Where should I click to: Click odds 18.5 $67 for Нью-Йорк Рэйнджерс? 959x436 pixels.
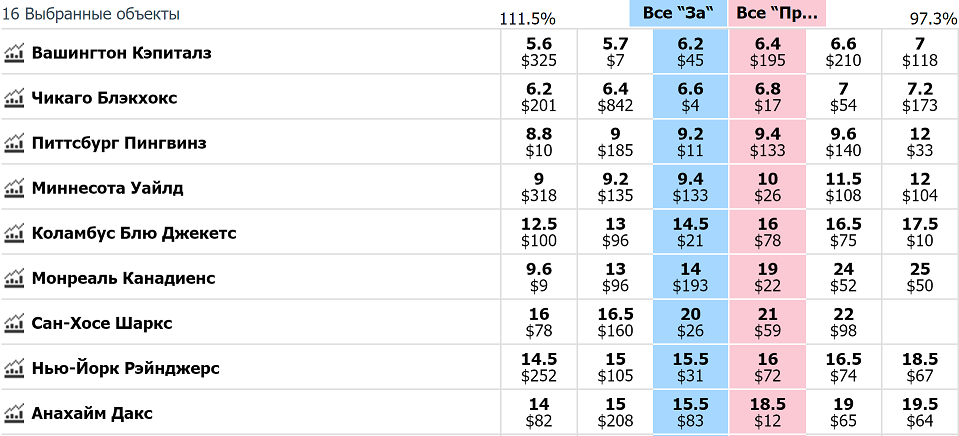(x=919, y=368)
